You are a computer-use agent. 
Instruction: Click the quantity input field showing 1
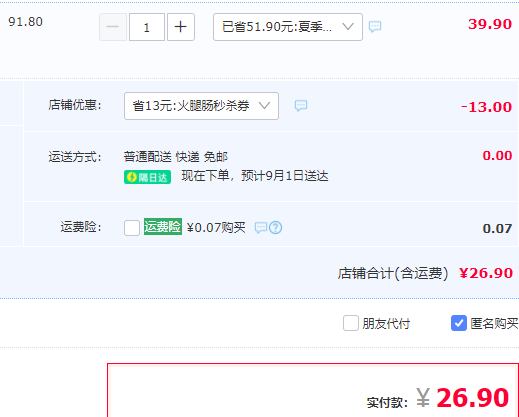[147, 27]
